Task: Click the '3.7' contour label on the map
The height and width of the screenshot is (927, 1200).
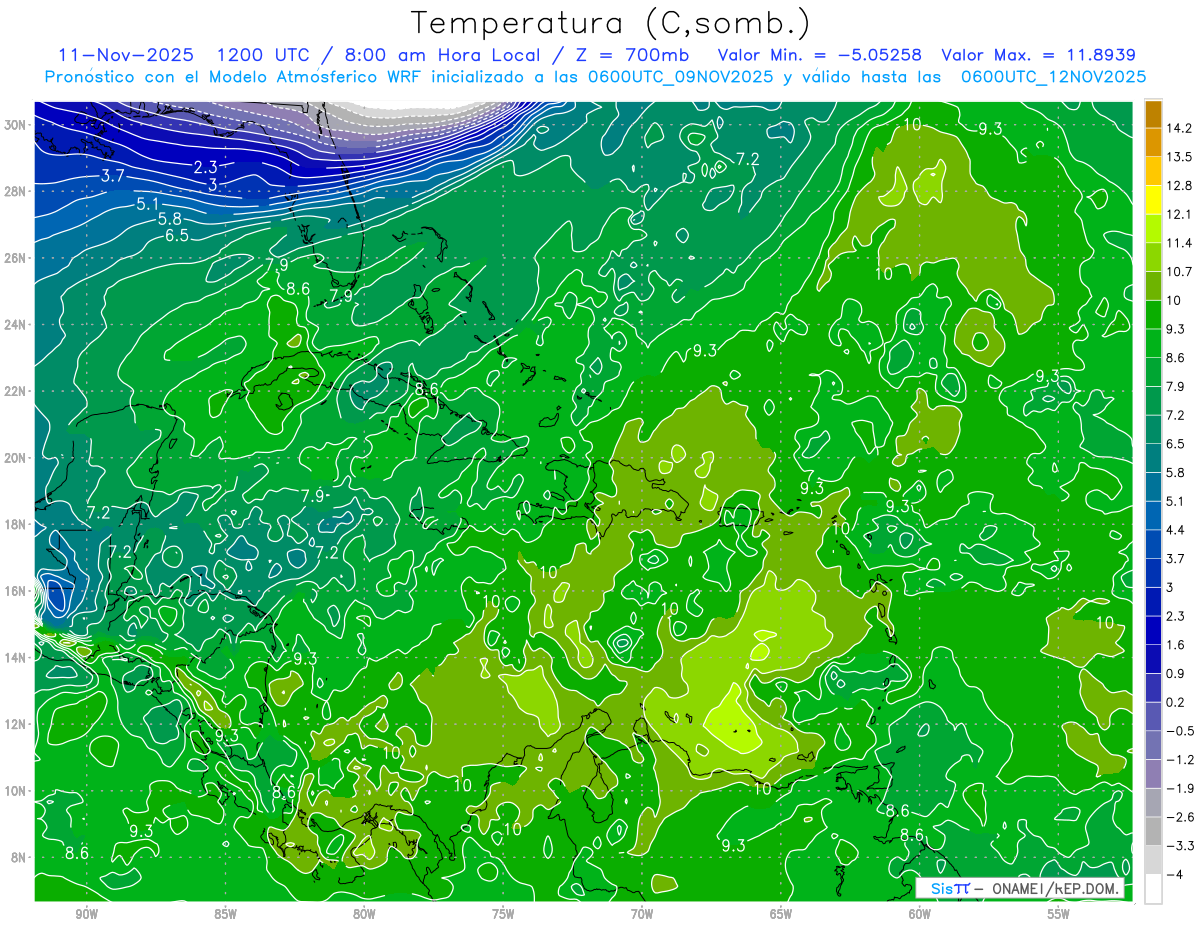Action: [x=112, y=176]
